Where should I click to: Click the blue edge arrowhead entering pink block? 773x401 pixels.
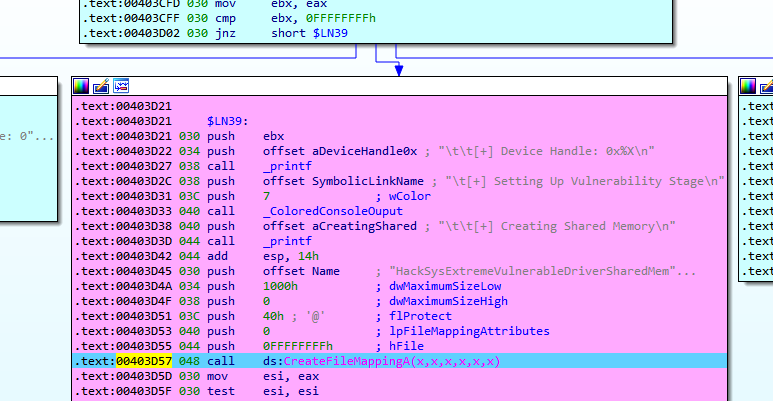[x=398, y=68]
